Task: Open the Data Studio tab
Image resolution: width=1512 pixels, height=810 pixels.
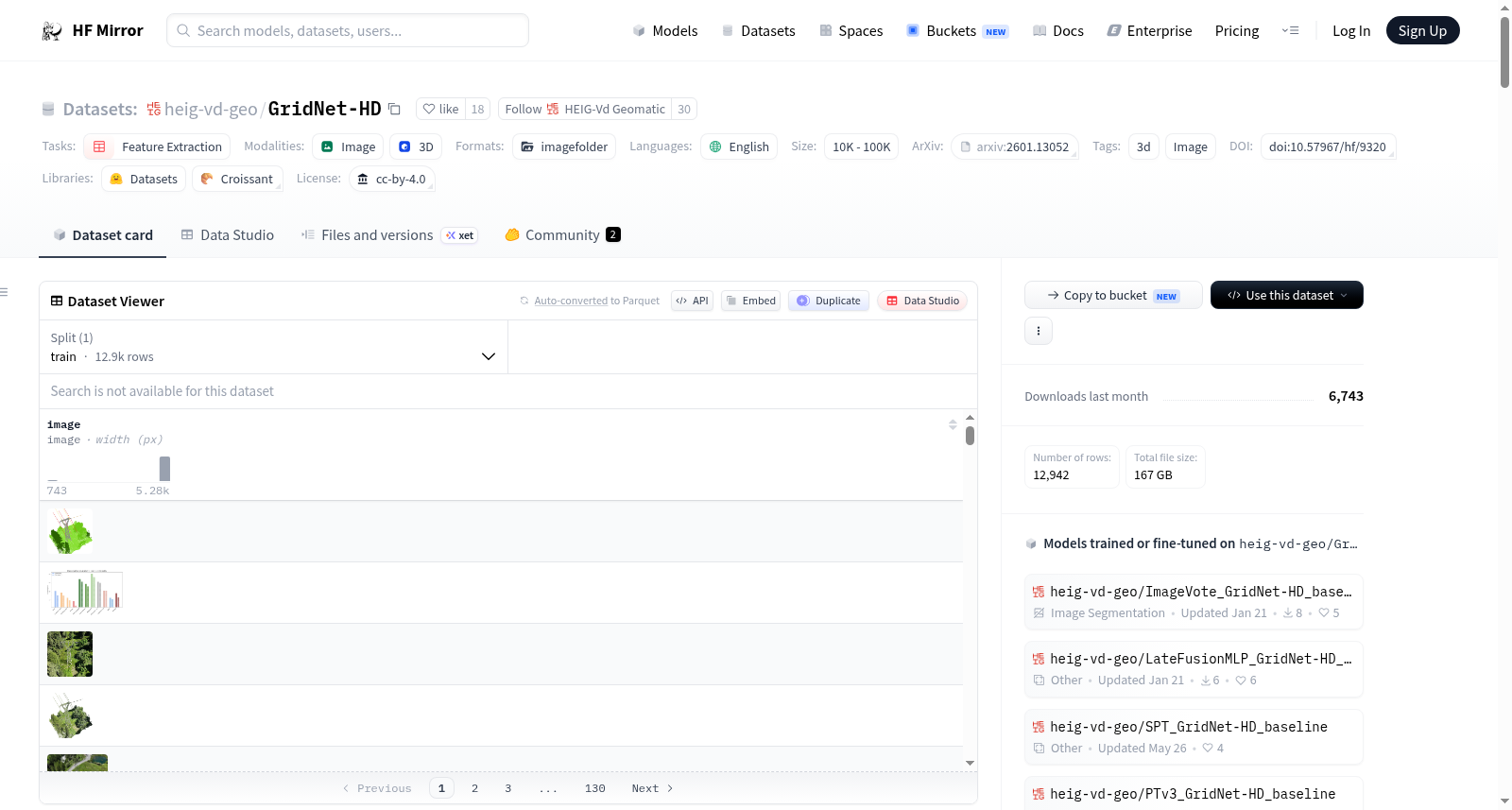Action: click(228, 235)
